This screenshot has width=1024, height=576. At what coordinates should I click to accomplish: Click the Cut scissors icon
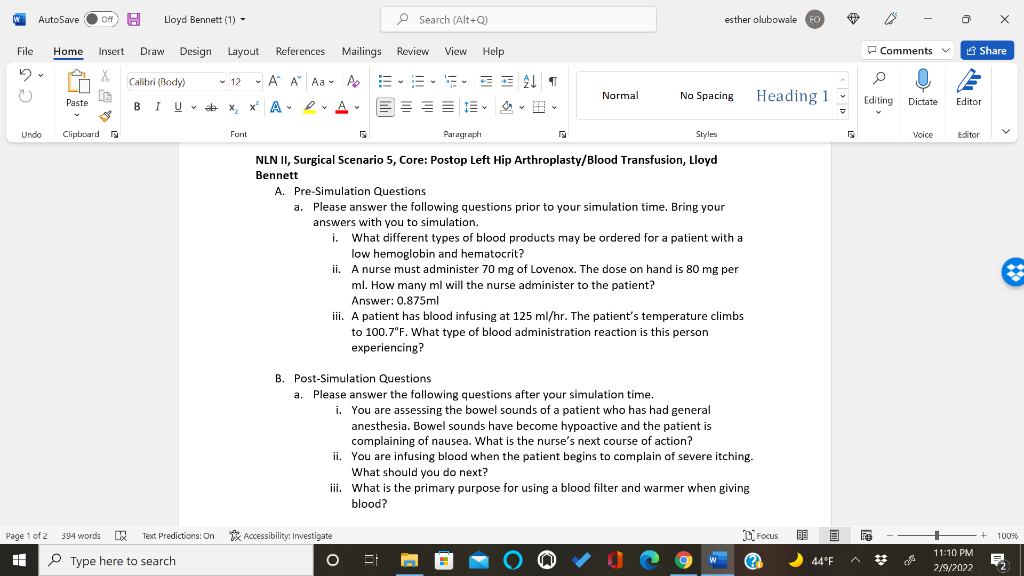(x=104, y=76)
